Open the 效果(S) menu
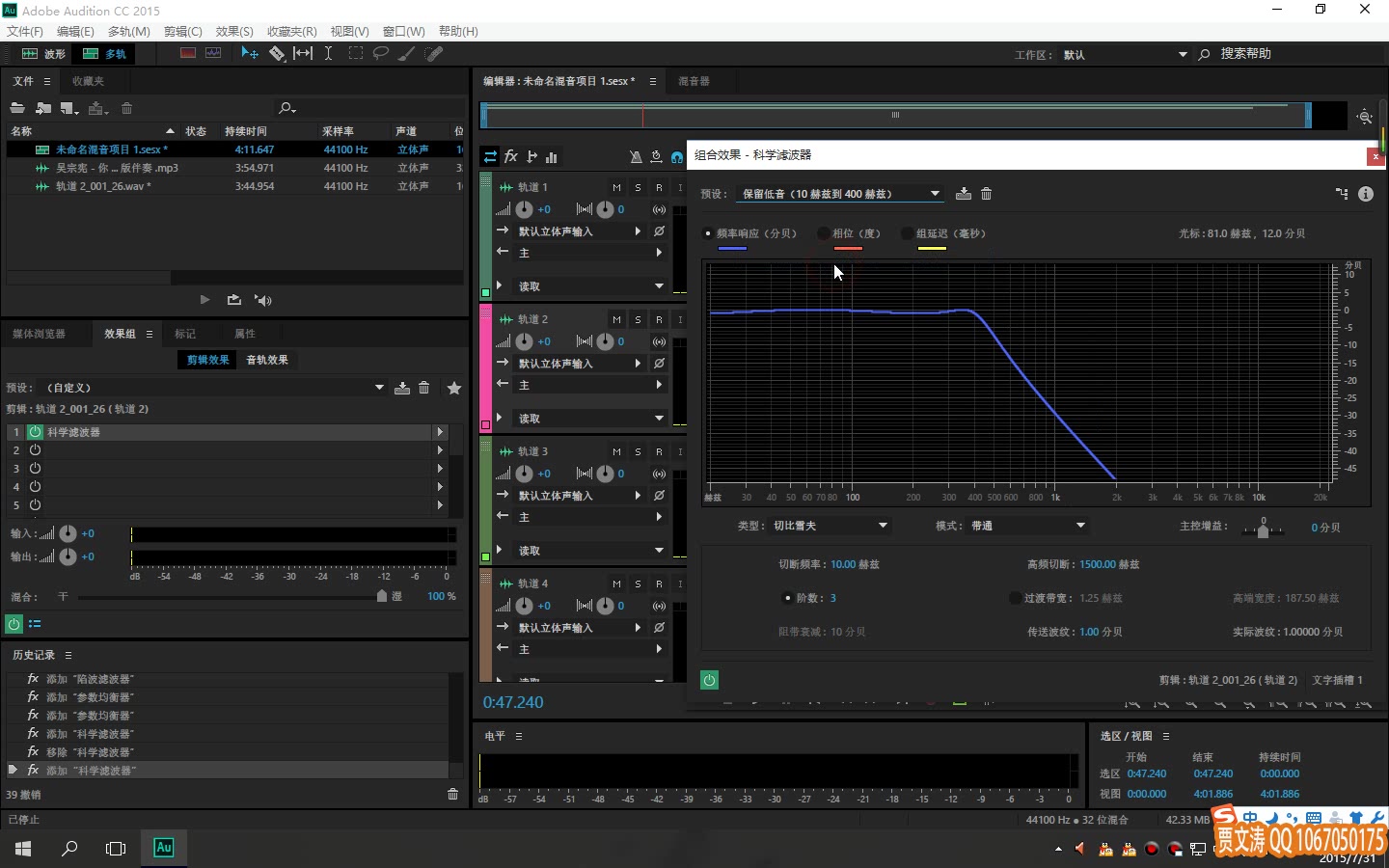The height and width of the screenshot is (868, 1389). 234,31
